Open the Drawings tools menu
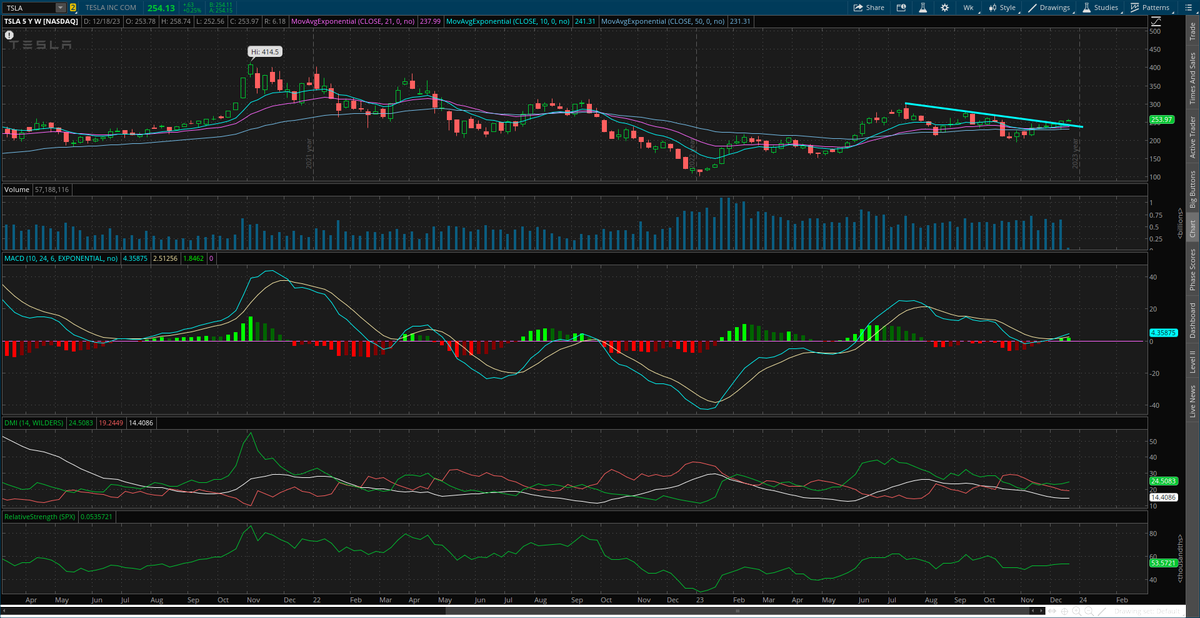The image size is (1200, 618). (x=1051, y=7)
